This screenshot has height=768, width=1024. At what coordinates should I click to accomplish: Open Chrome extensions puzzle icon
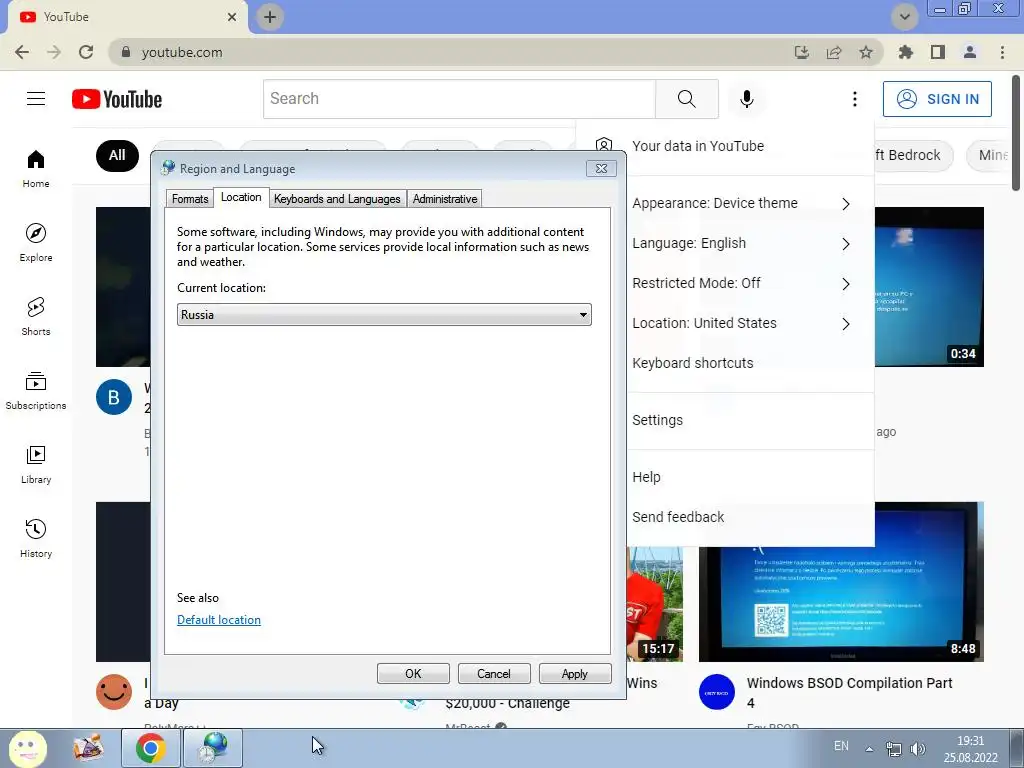tap(905, 52)
